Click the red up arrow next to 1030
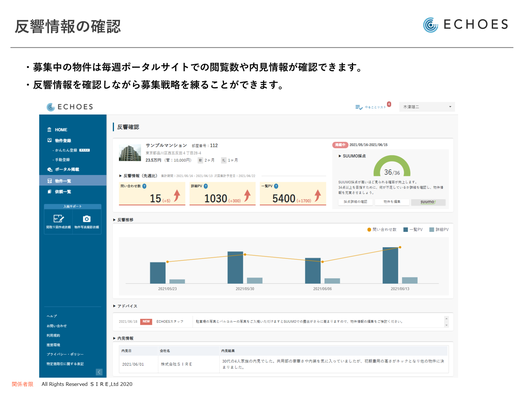The height and width of the screenshot is (393, 524). pos(247,195)
